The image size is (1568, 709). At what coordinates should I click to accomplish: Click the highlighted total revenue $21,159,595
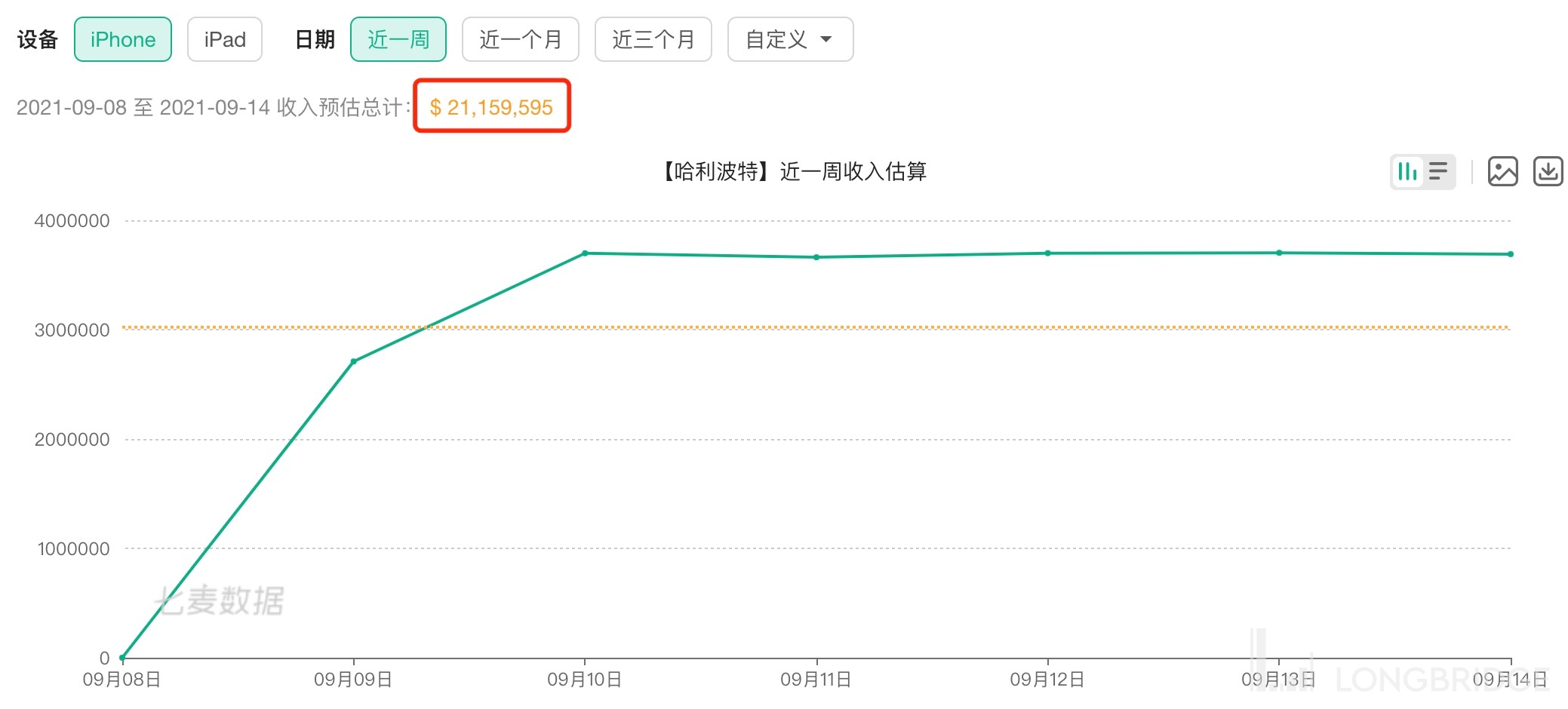492,107
